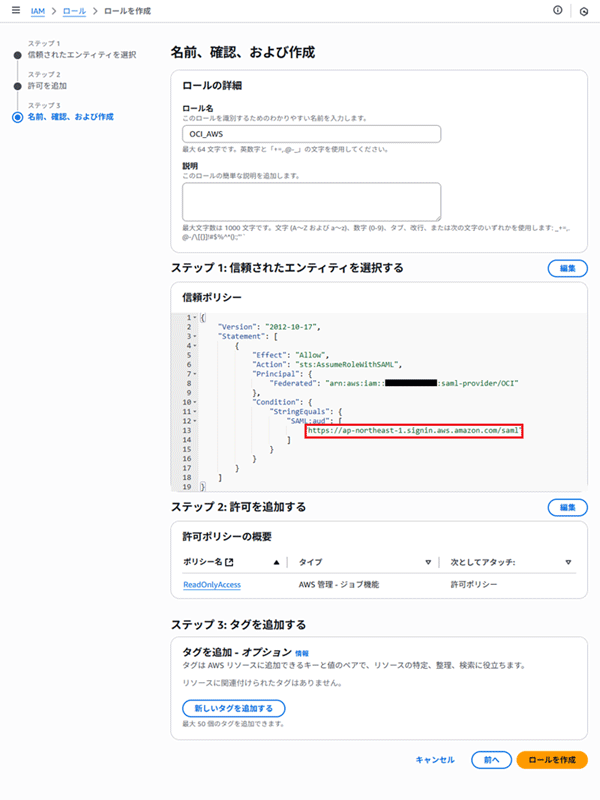Collapse the Condition fold arrow on line 10
Image resolution: width=600 pixels, height=800 pixels.
point(195,402)
